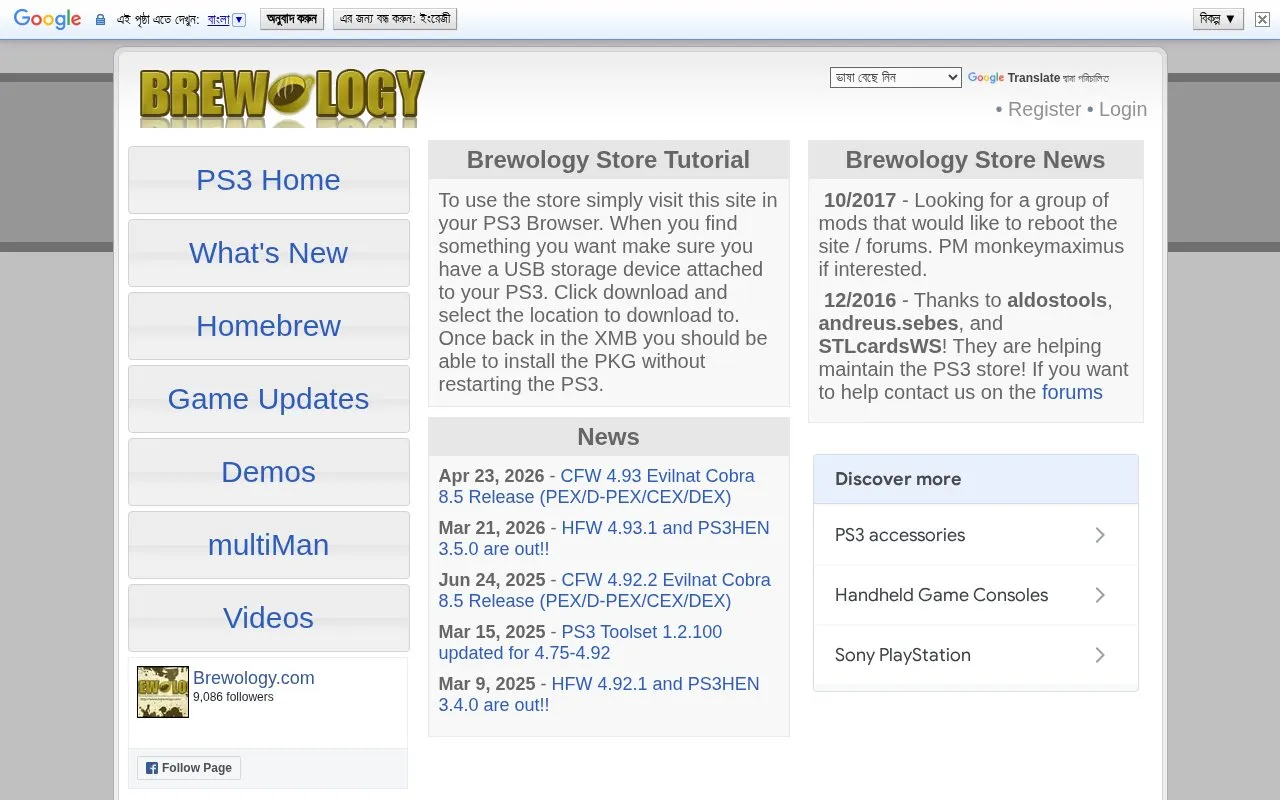The image size is (1280, 800).
Task: Open HFW 4.93.1 and PS3HEN 3.5.0 link
Action: pos(604,538)
